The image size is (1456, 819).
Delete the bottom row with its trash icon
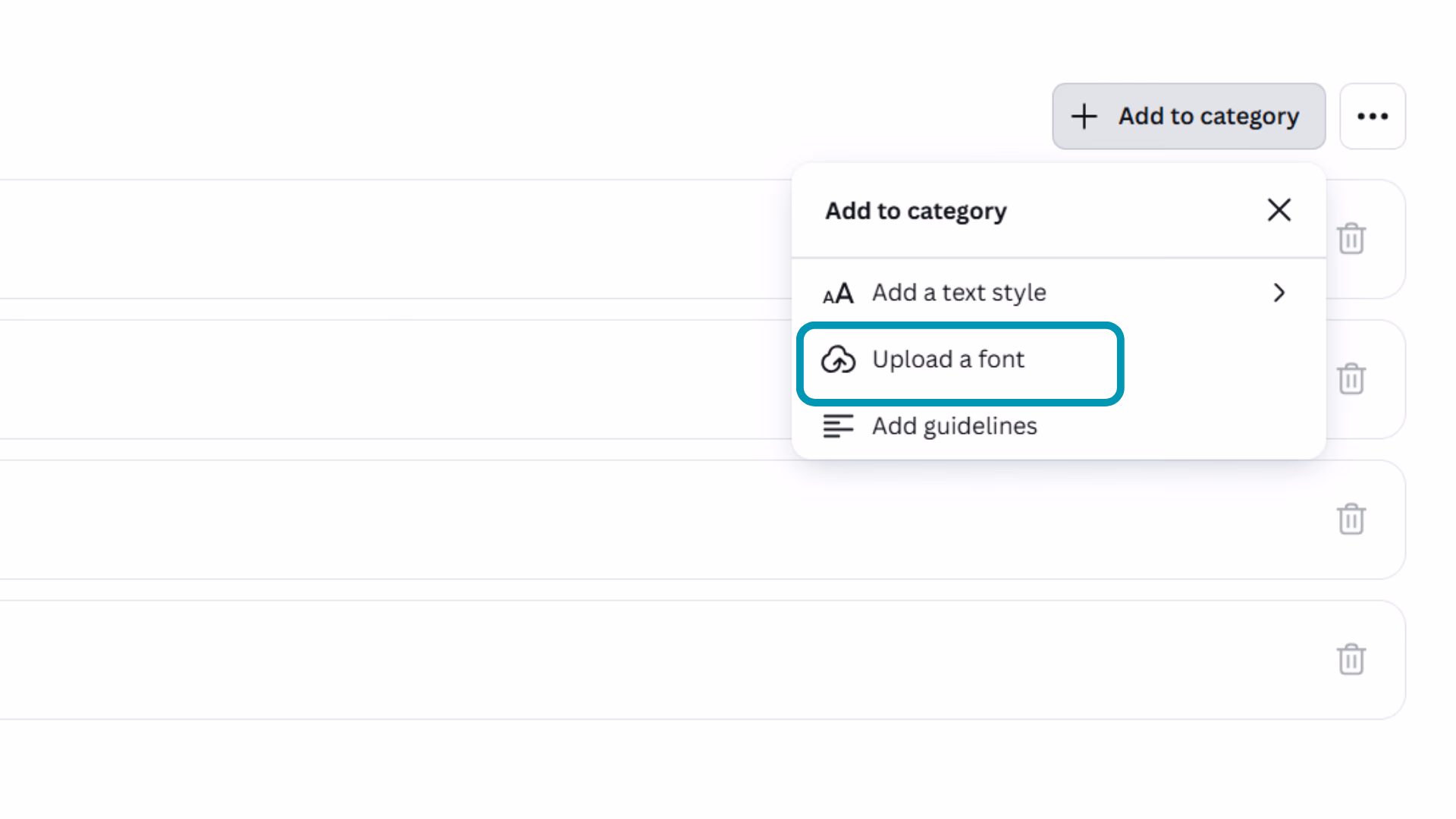click(1351, 660)
